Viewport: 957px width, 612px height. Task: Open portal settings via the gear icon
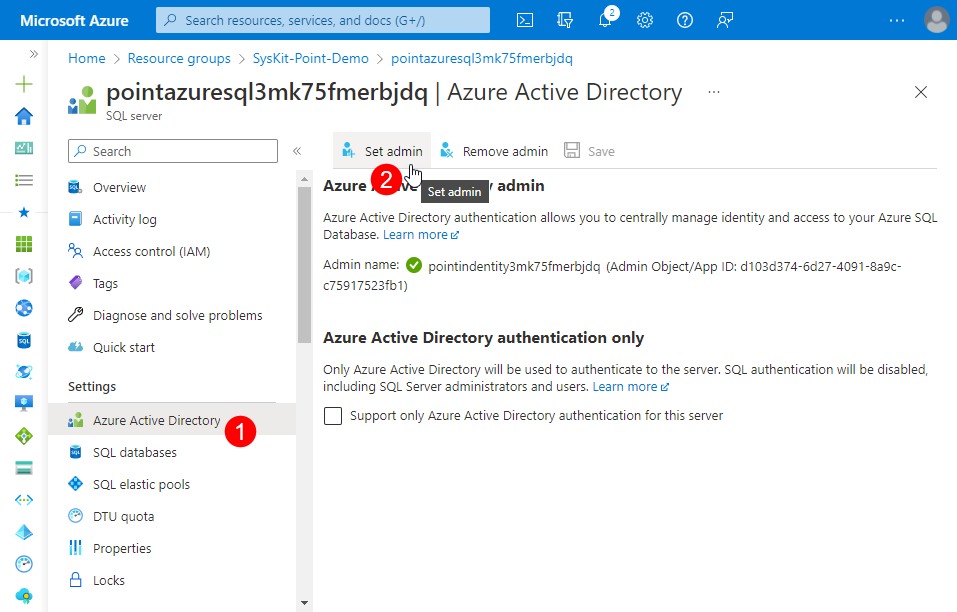click(645, 19)
